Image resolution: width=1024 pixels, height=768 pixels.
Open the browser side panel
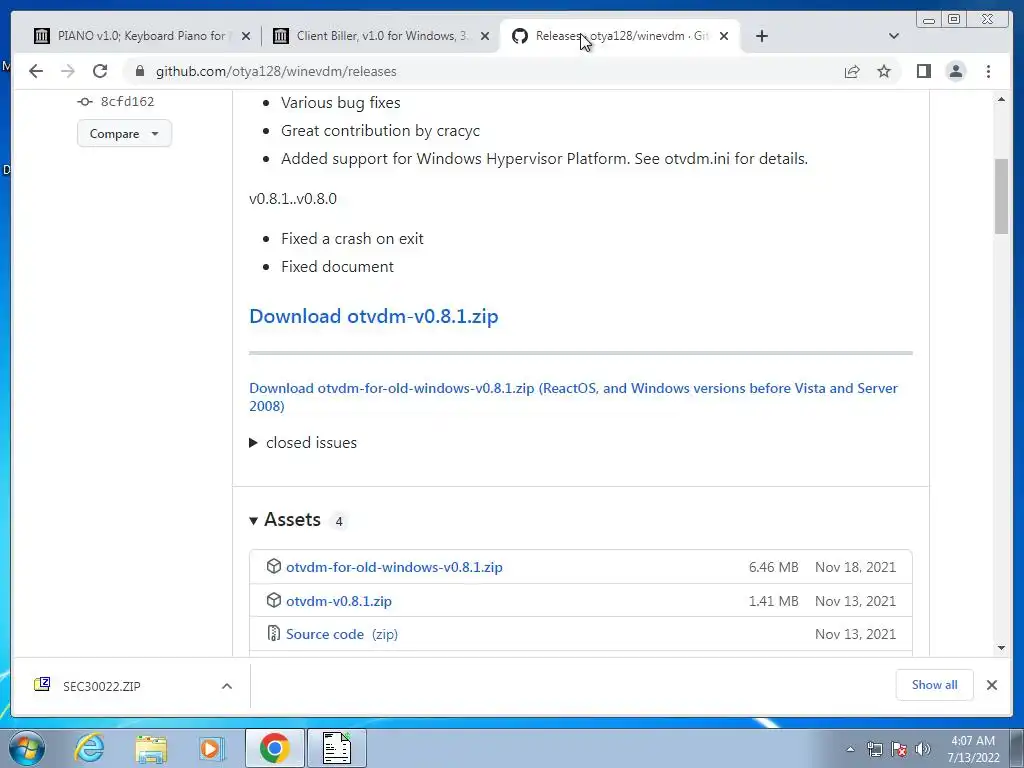pos(923,71)
